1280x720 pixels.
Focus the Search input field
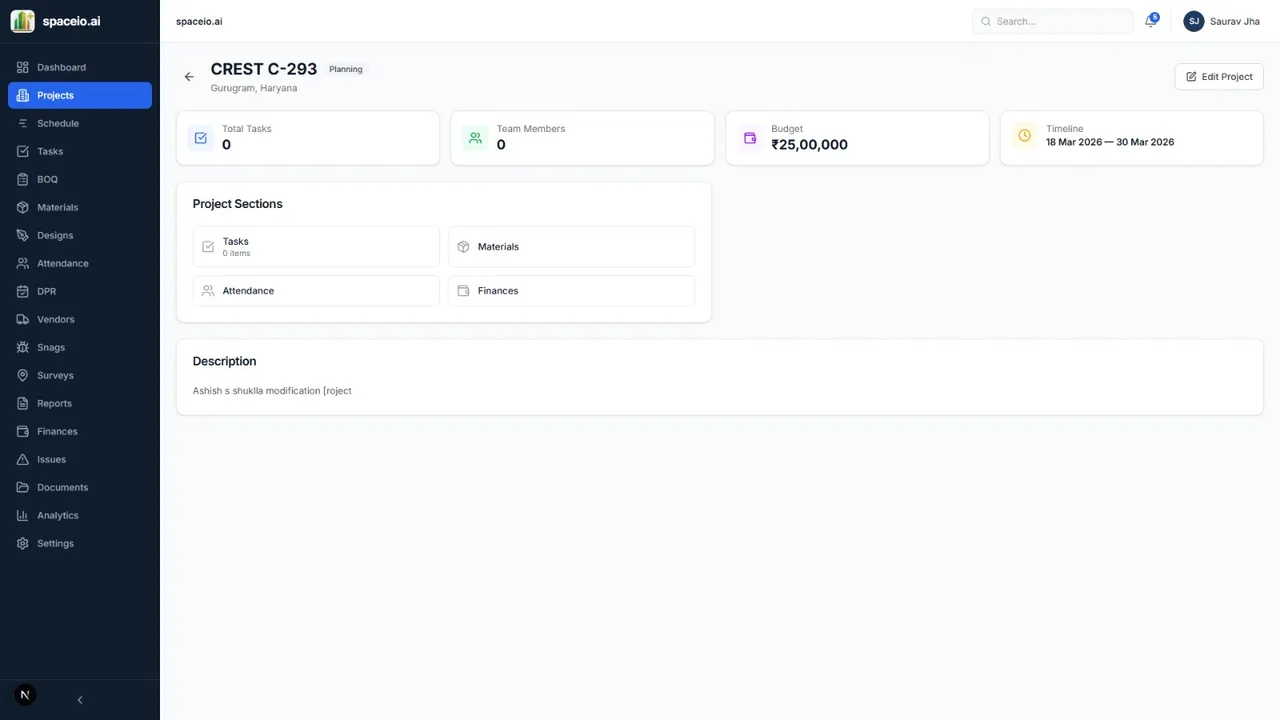[1052, 21]
